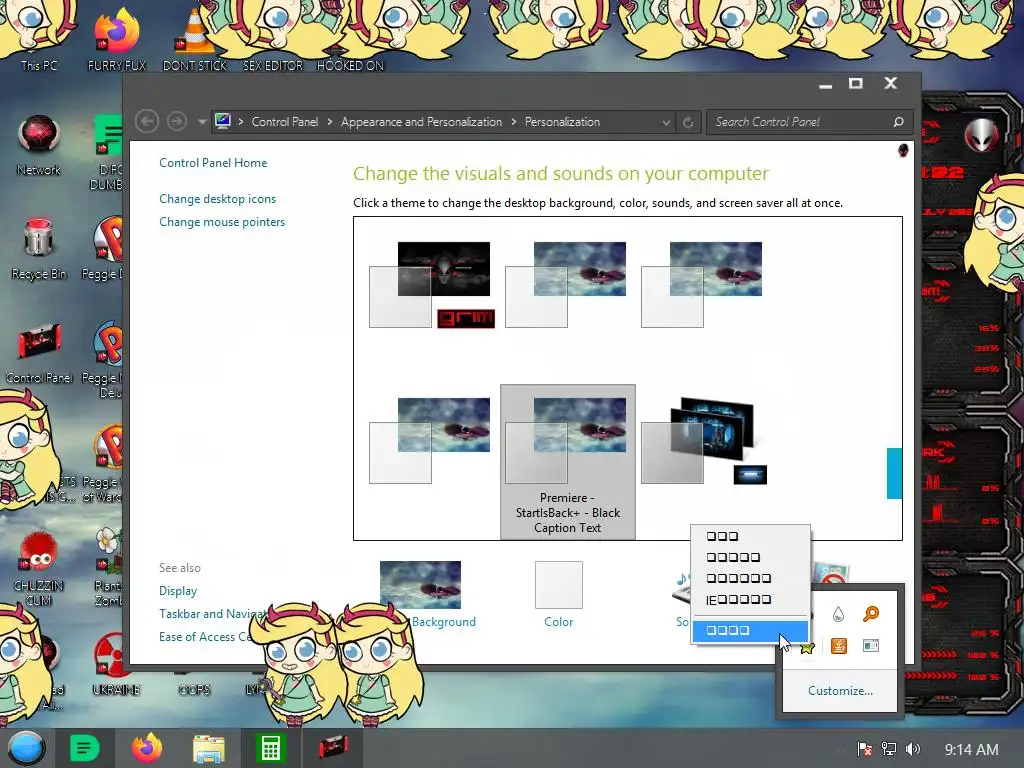
Task: Open Change desktop icons link
Action: tap(217, 199)
